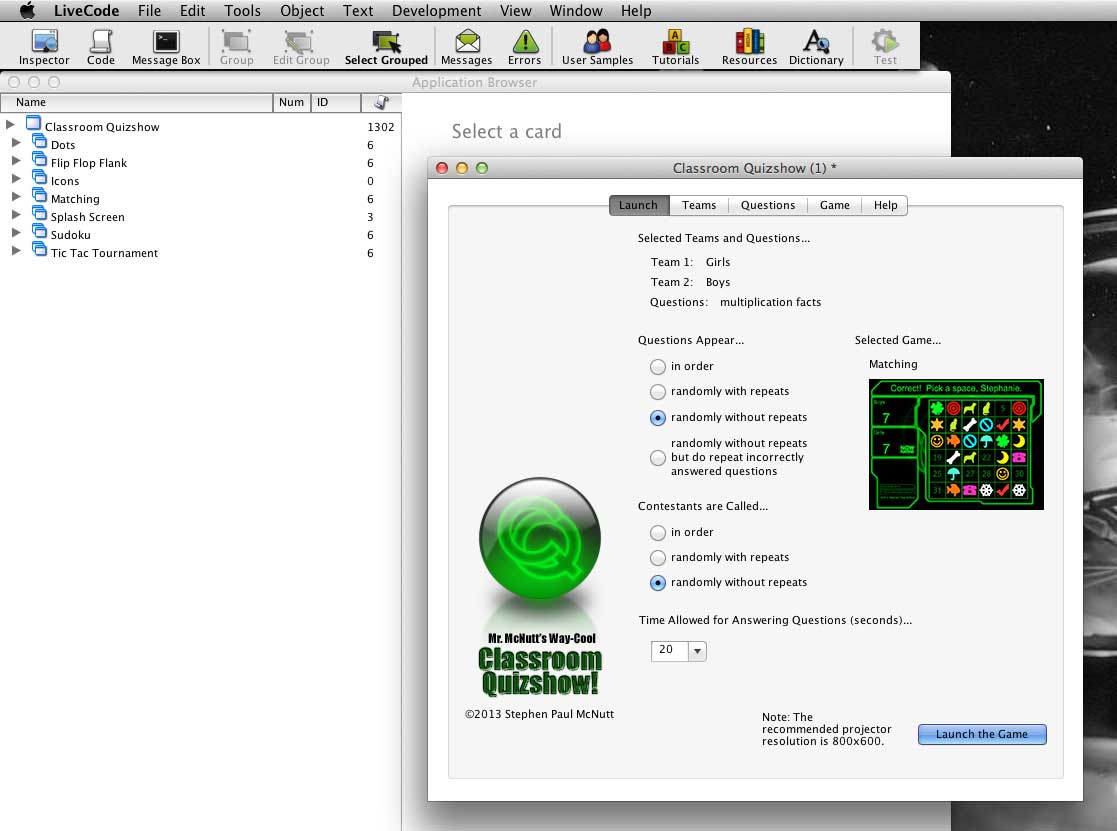Click the Code editor icon
The image size is (1117, 831).
tap(101, 46)
